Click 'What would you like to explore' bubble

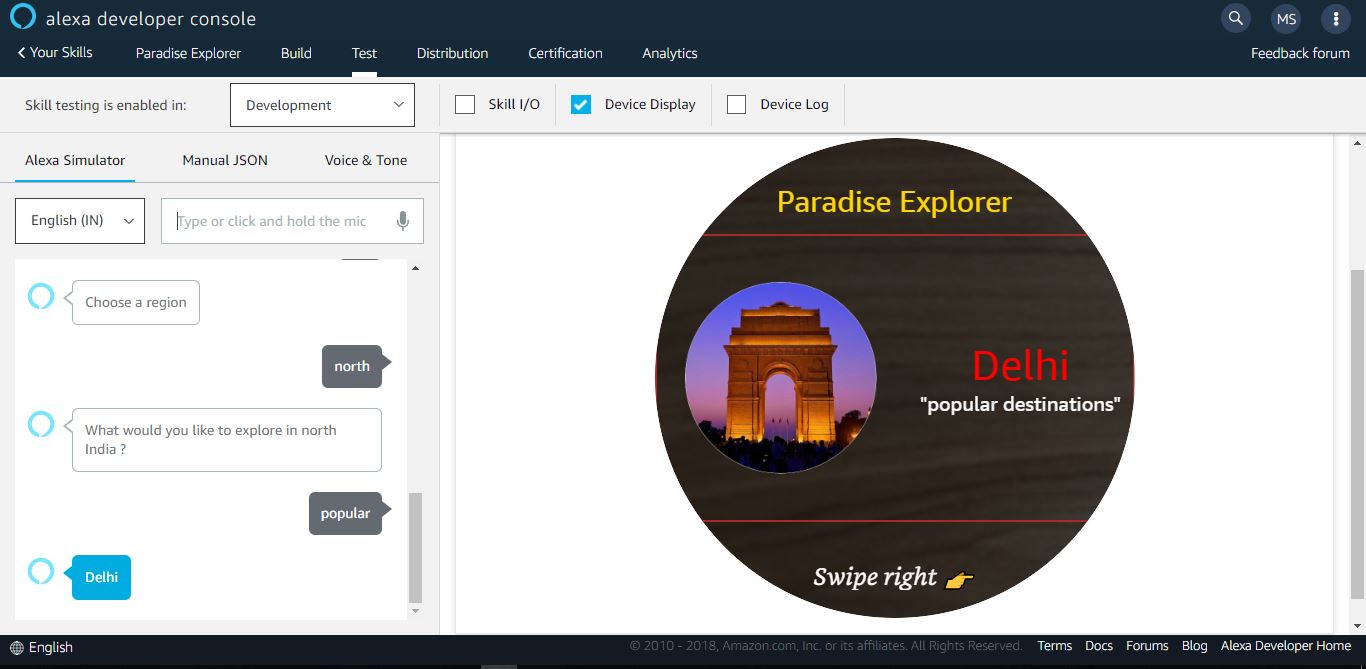pos(227,440)
